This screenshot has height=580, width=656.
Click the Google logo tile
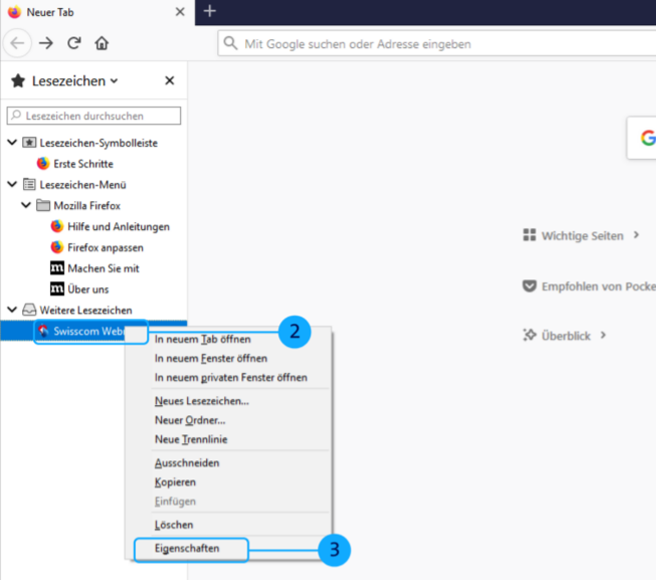[x=645, y=138]
